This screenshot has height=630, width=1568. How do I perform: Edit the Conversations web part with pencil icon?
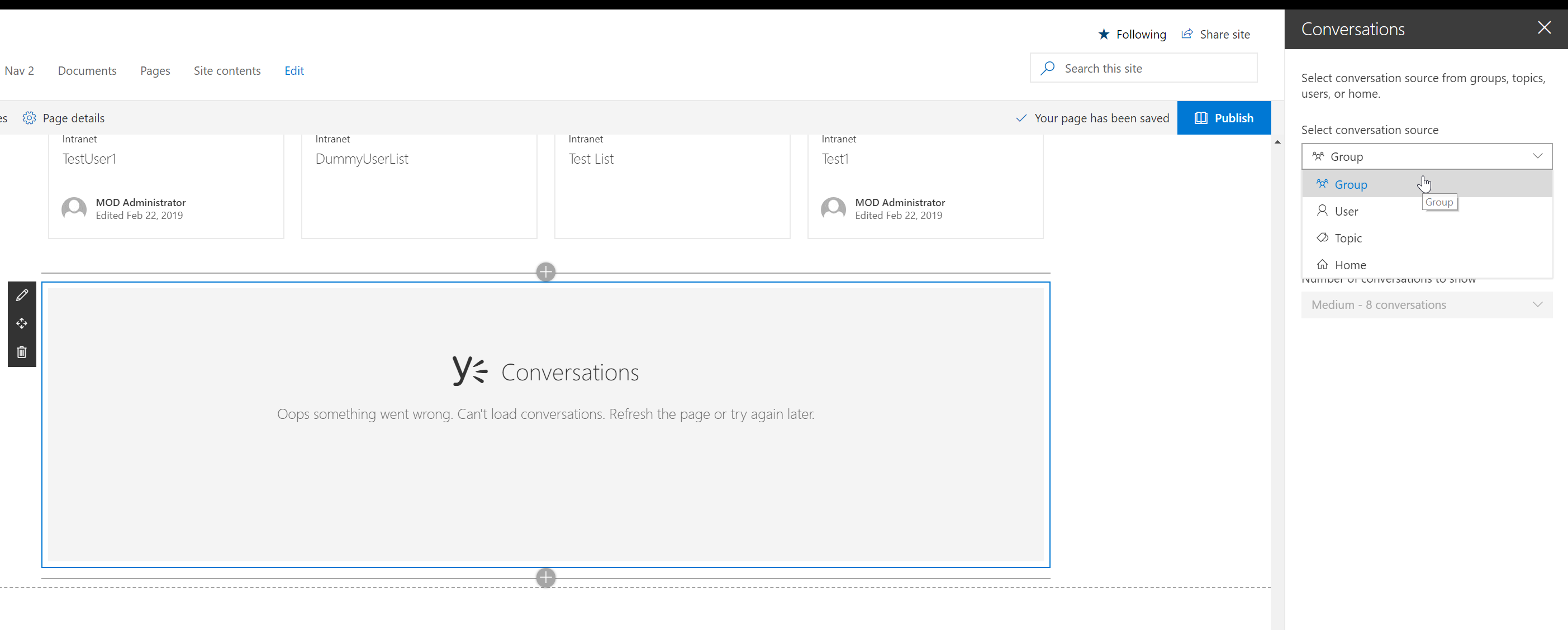click(x=22, y=295)
